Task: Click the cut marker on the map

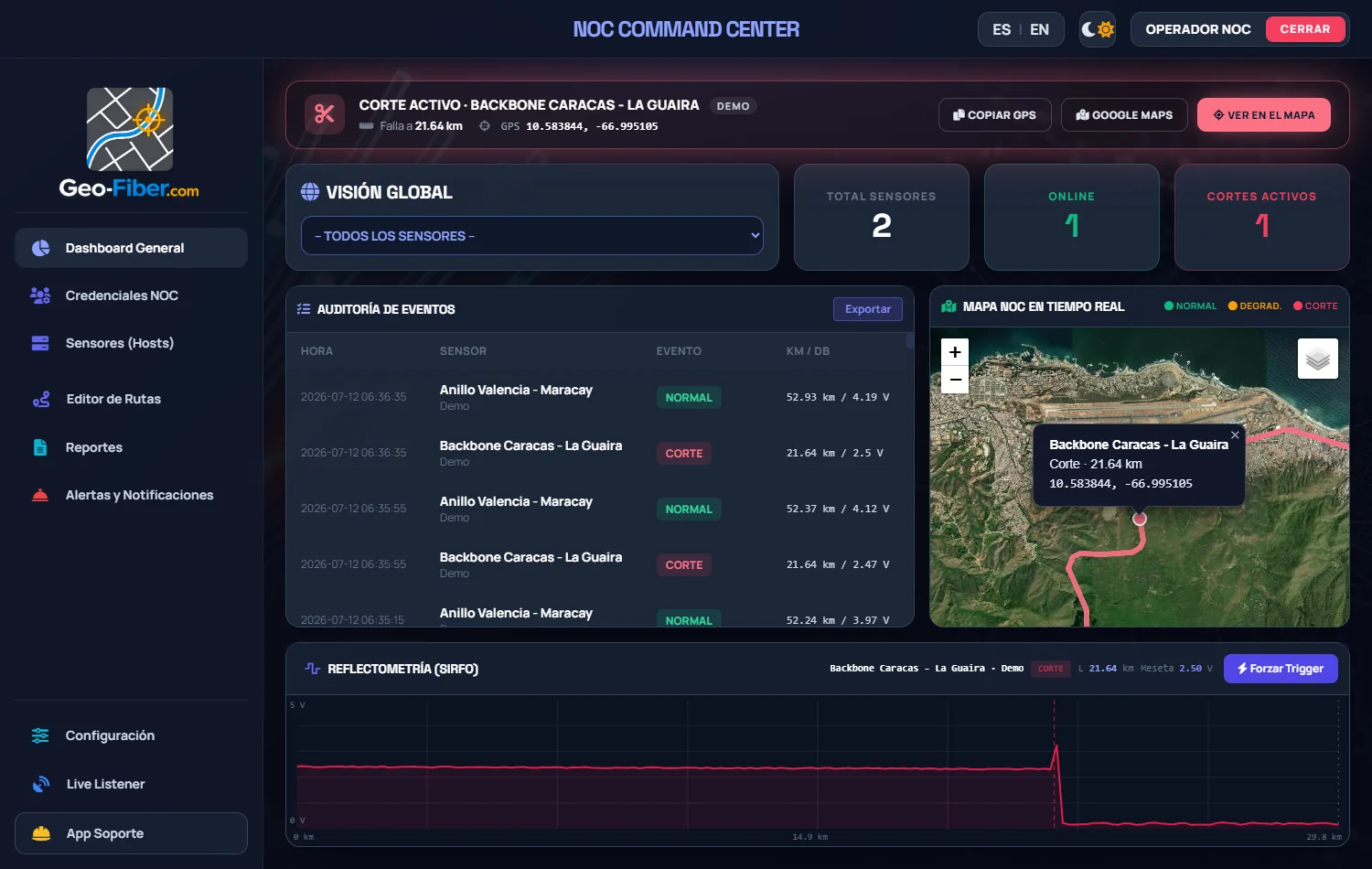Action: coord(1140,519)
